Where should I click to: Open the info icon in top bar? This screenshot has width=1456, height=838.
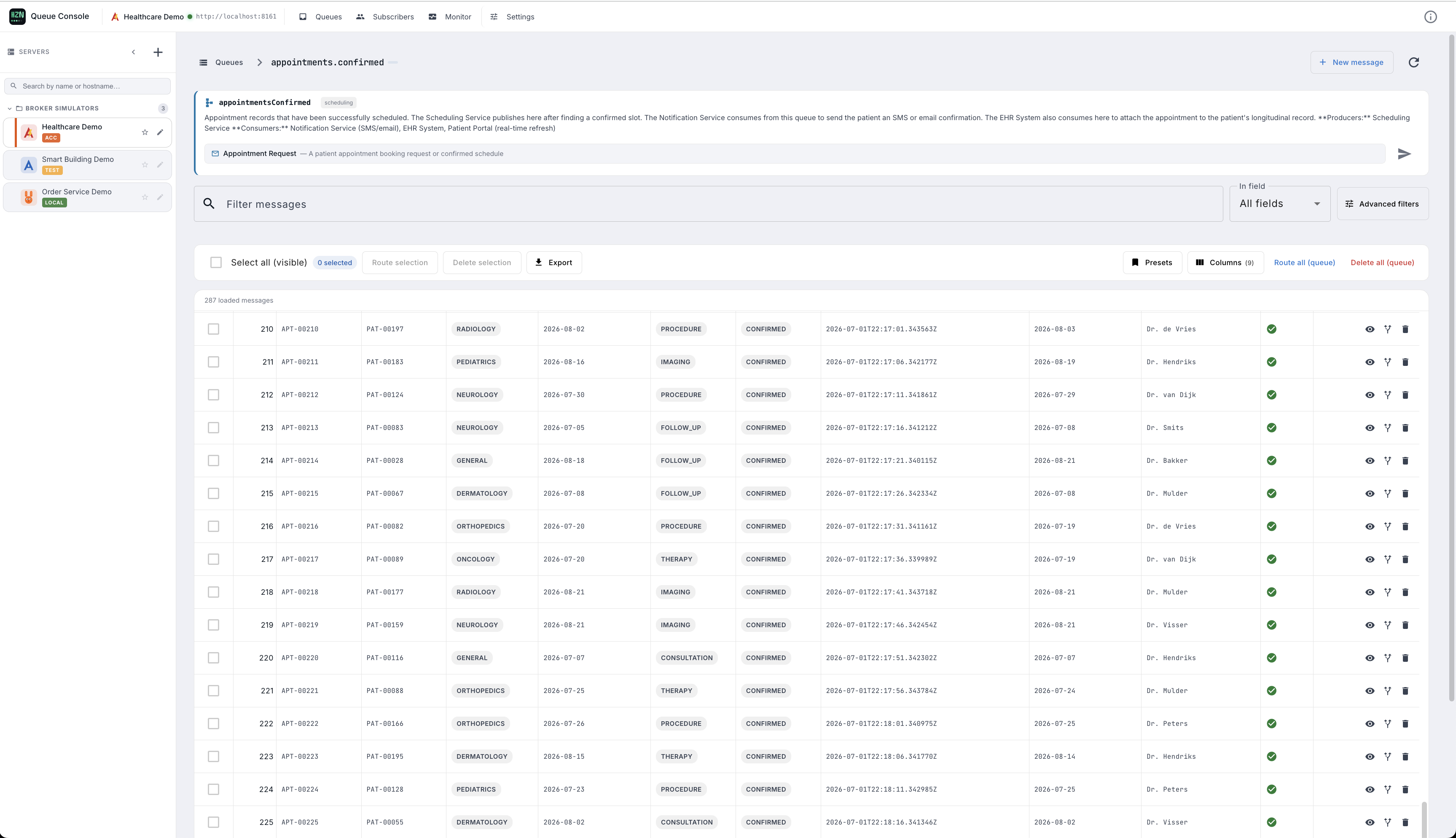click(x=1430, y=17)
